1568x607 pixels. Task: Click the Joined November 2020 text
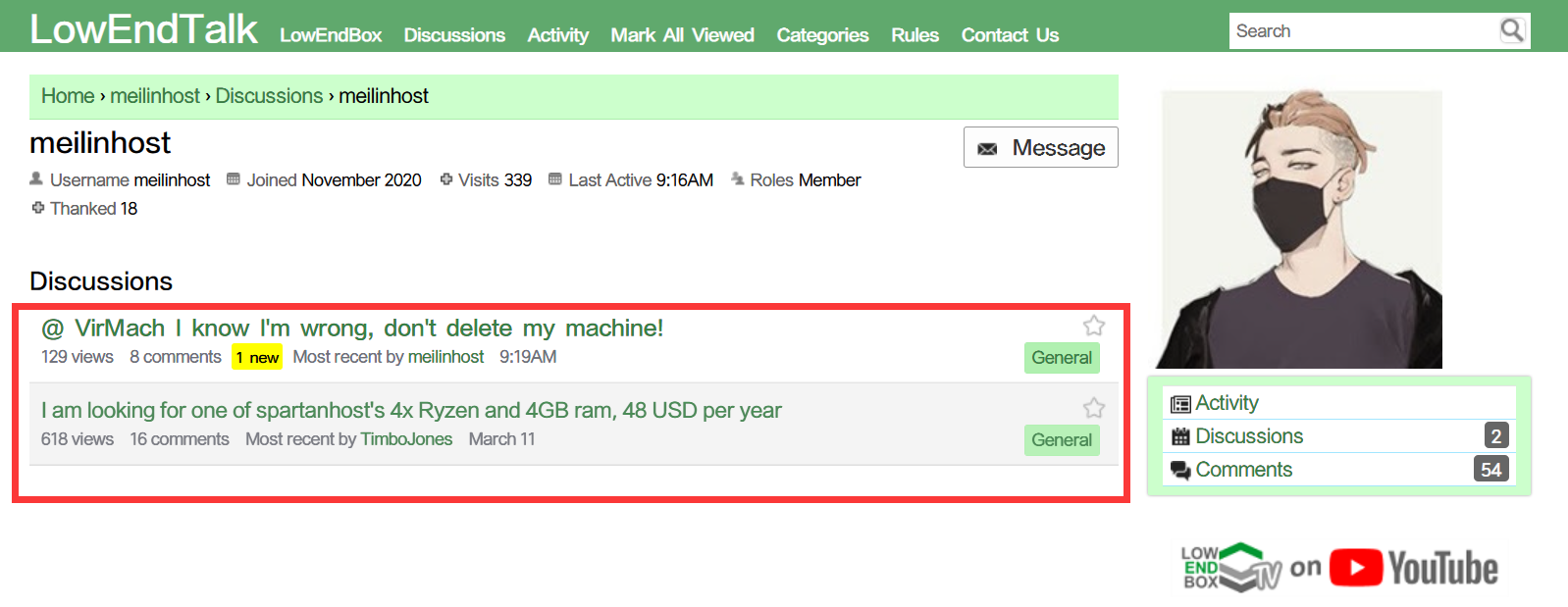pyautogui.click(x=334, y=180)
